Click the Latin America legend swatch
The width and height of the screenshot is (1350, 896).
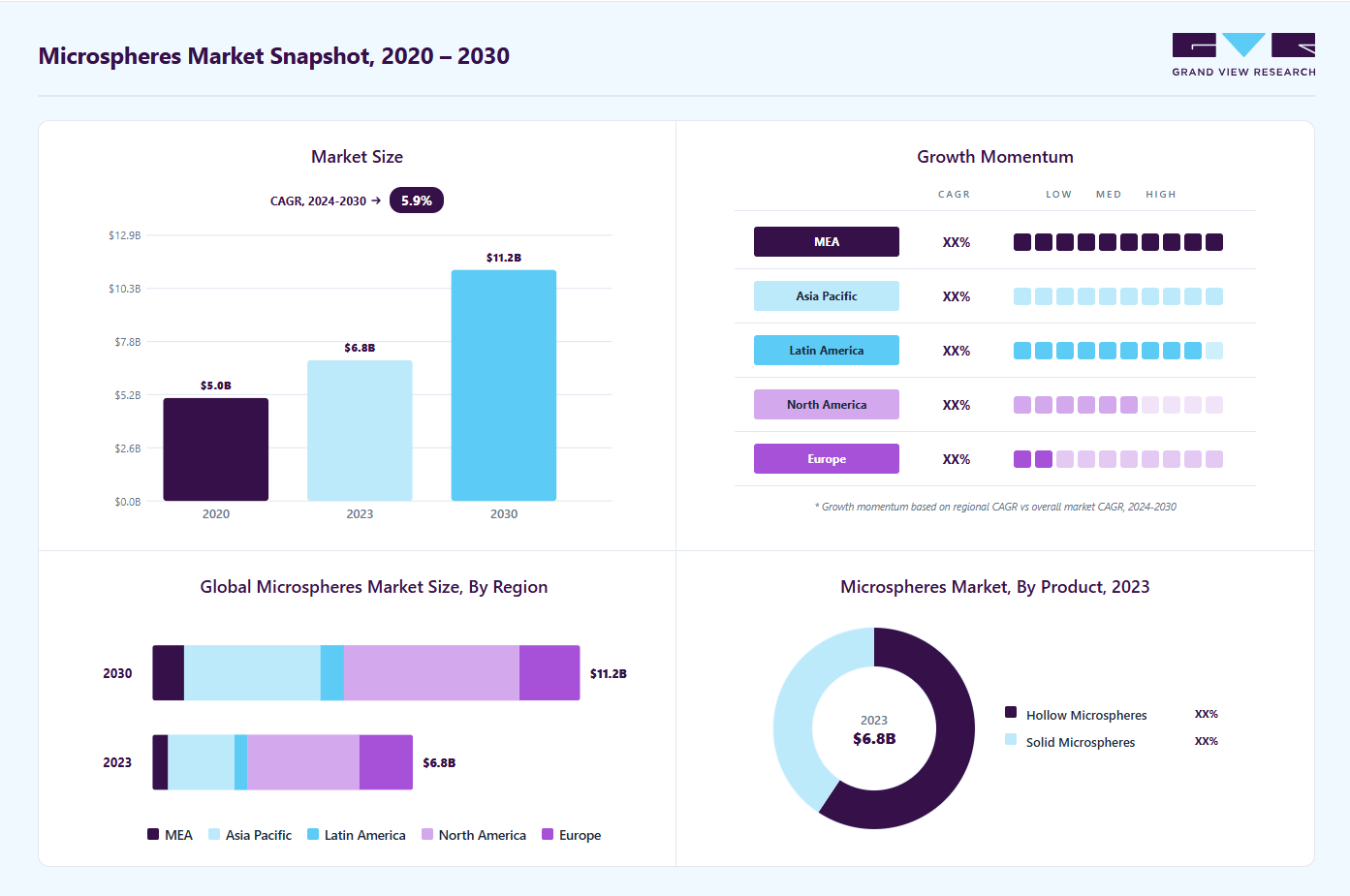(313, 834)
